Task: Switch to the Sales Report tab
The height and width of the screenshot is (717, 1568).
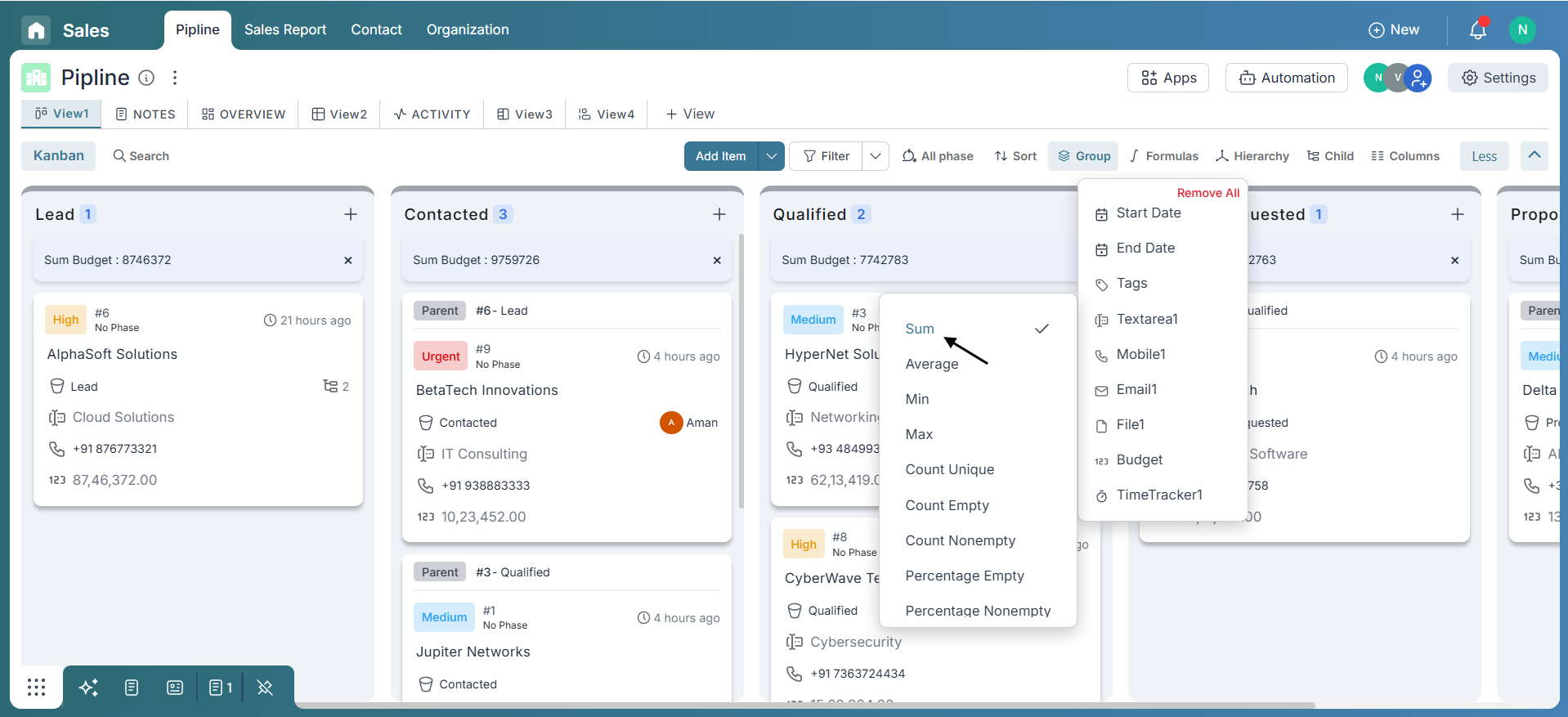Action: coord(285,30)
